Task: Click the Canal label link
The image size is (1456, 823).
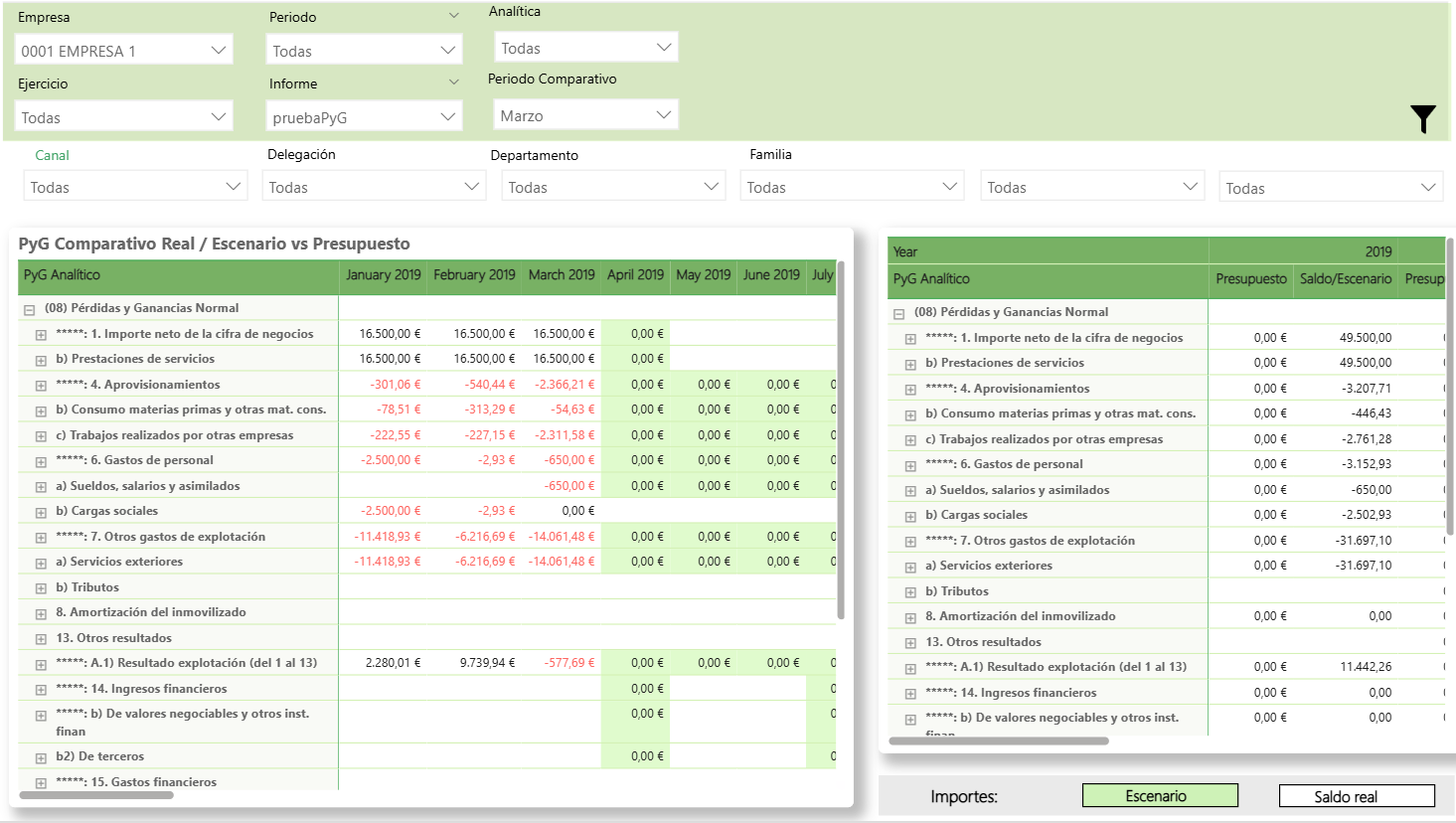Action: [x=52, y=155]
